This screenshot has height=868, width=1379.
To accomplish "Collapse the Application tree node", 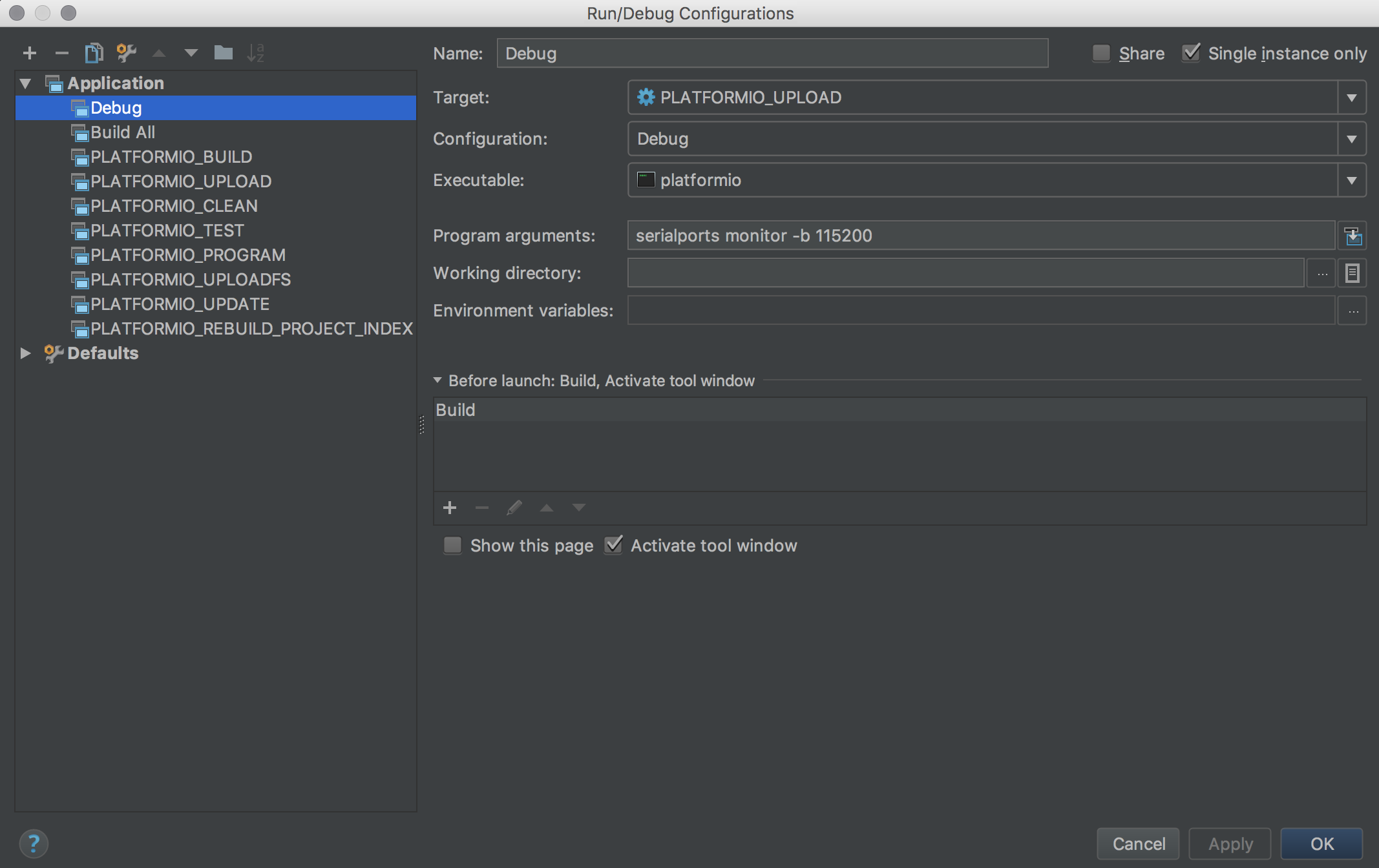I will point(25,83).
